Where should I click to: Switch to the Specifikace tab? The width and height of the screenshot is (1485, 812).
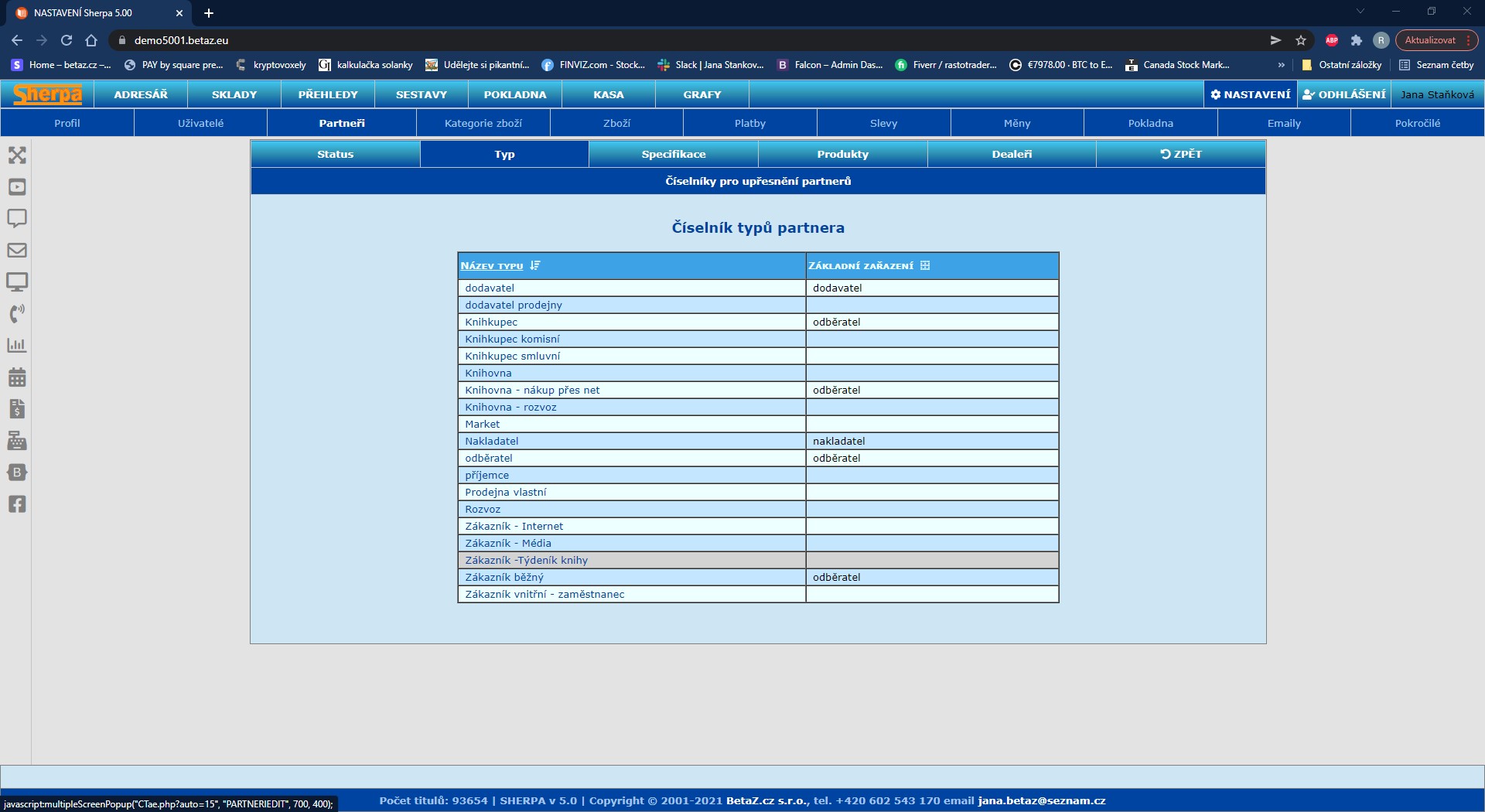(x=673, y=154)
